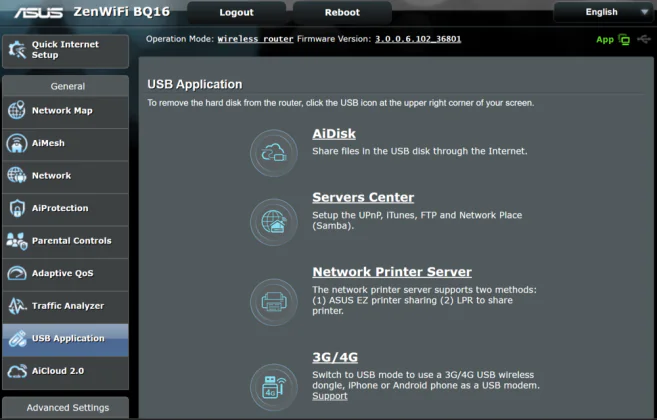Open the 3G/4G USB dongle icon
657x420 pixels.
click(274, 387)
